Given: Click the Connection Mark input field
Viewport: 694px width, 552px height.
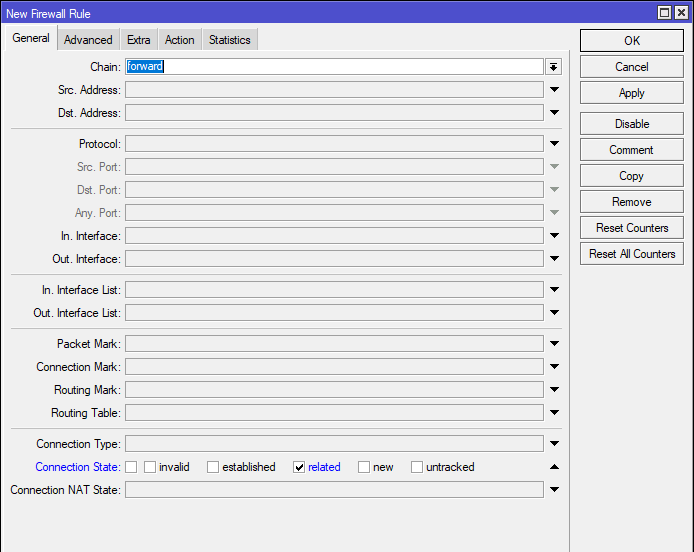Looking at the screenshot, I should 334,367.
